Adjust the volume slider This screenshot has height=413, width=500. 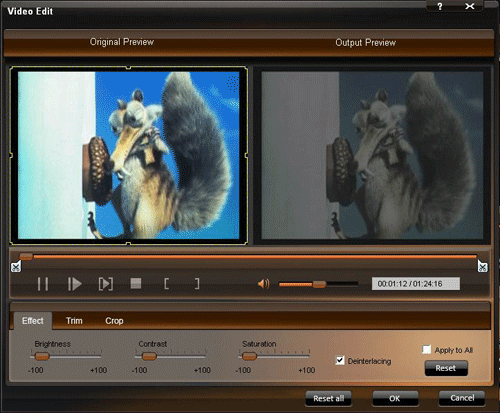pyautogui.click(x=319, y=284)
